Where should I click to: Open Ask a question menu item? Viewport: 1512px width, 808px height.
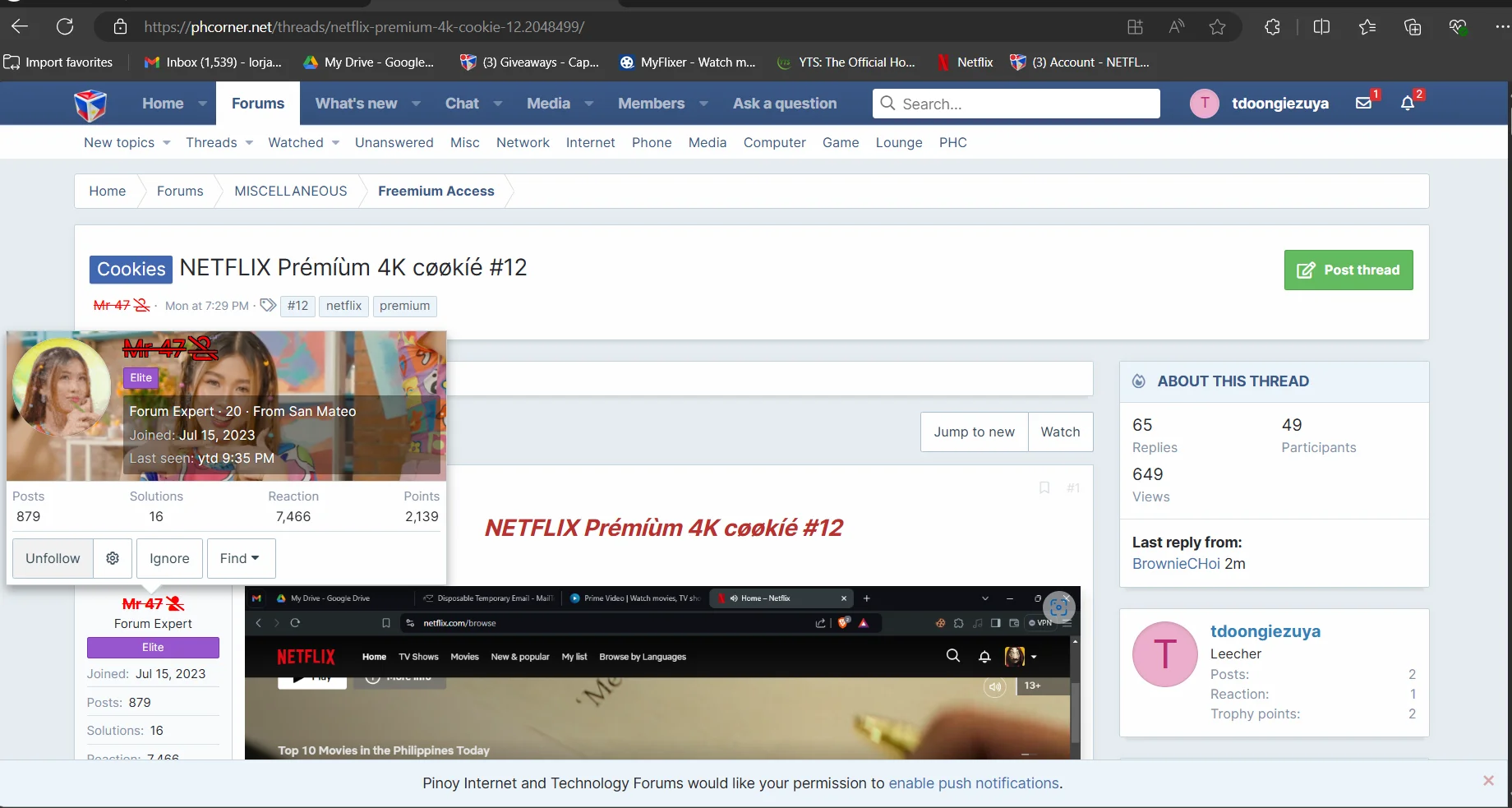click(x=785, y=104)
